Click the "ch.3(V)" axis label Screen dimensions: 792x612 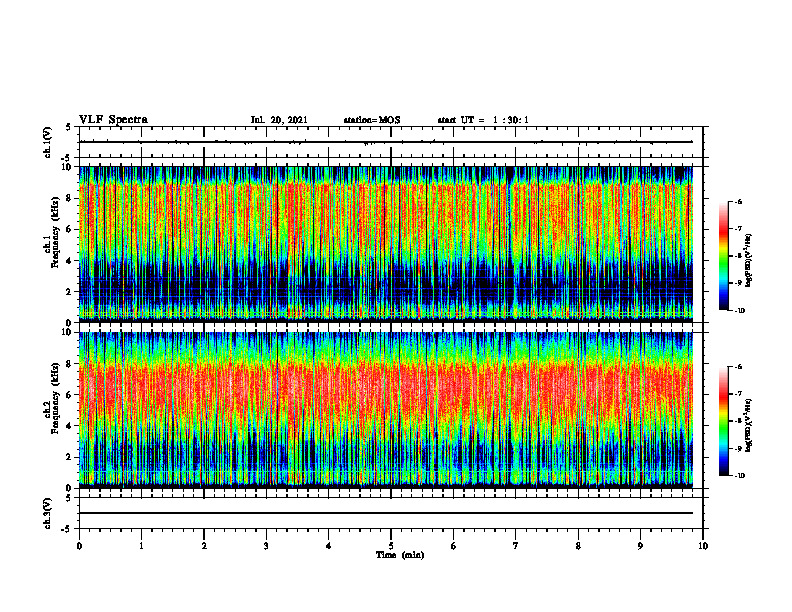pos(47,513)
